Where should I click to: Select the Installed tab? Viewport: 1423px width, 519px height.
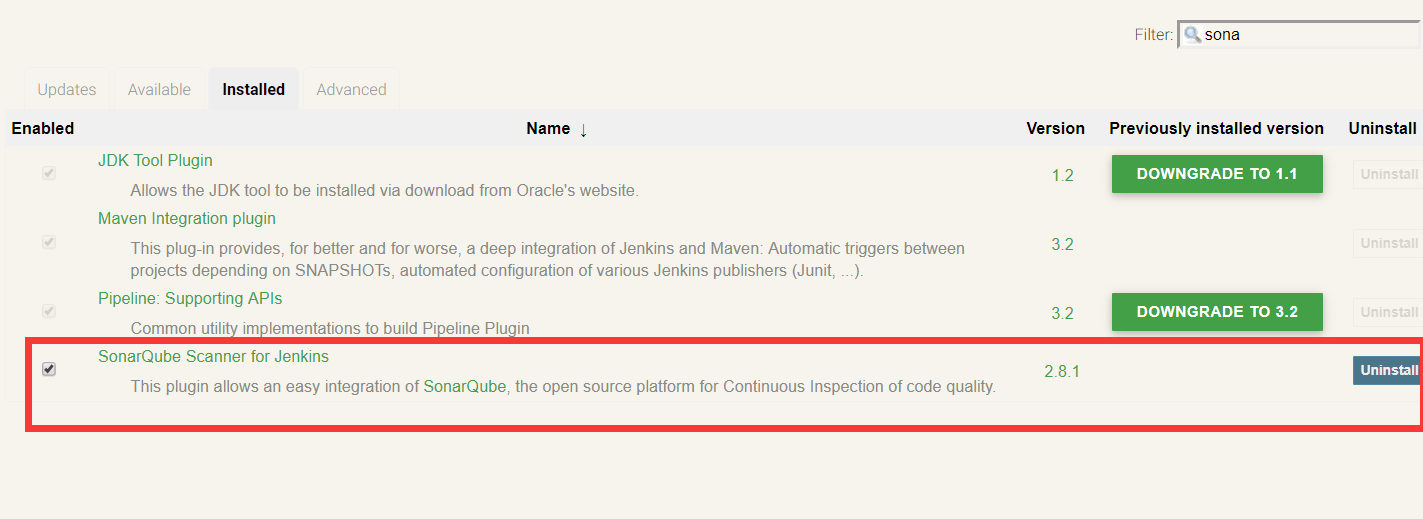(253, 90)
